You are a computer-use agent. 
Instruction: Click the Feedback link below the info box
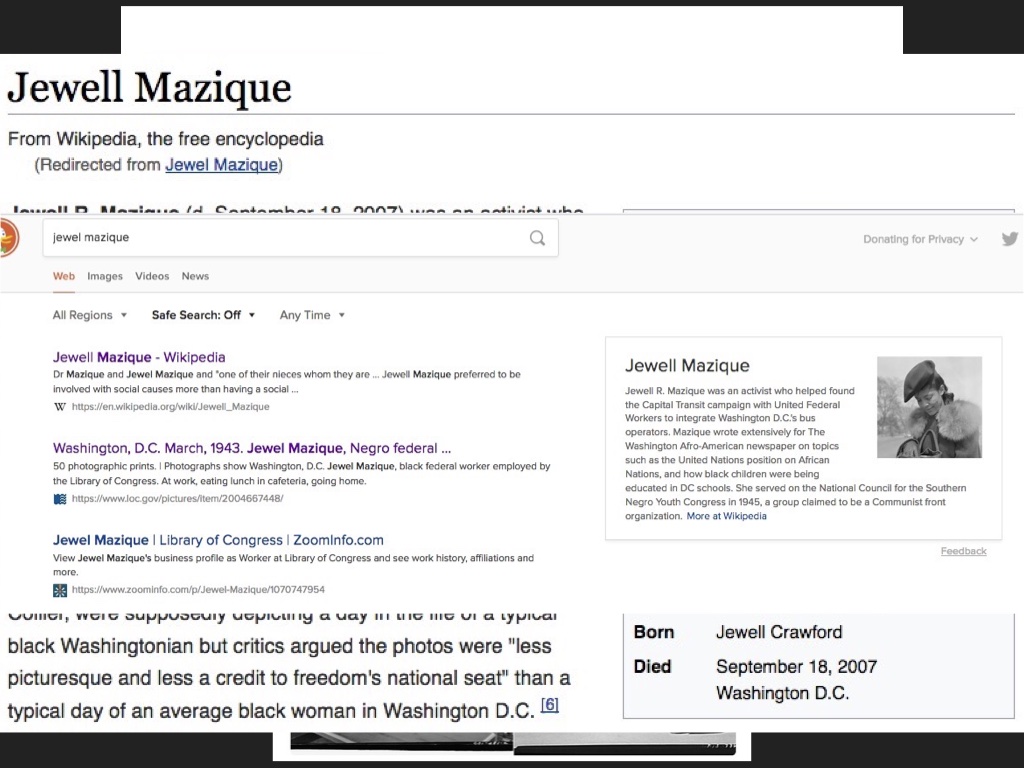point(963,551)
